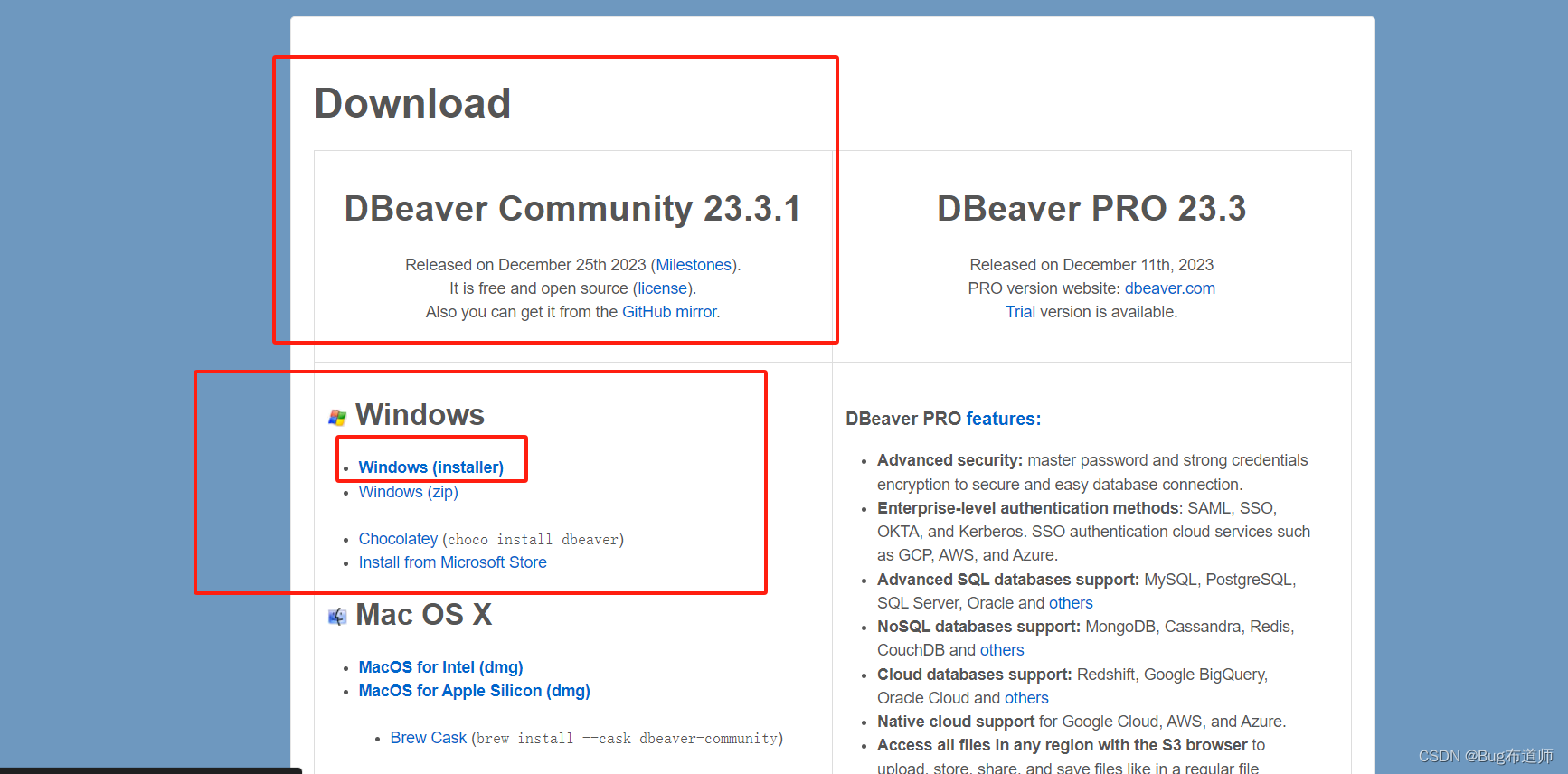Download Windows (installer)
This screenshot has width=1568, height=774.
pyautogui.click(x=430, y=467)
